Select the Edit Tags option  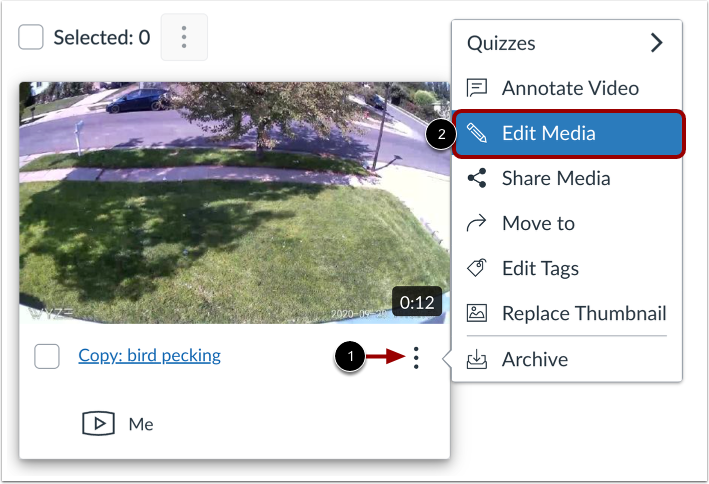[567, 268]
